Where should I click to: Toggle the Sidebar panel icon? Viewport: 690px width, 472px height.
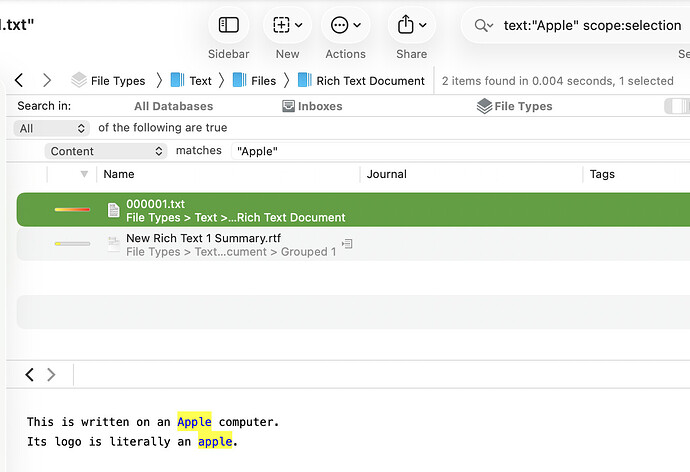[x=228, y=25]
